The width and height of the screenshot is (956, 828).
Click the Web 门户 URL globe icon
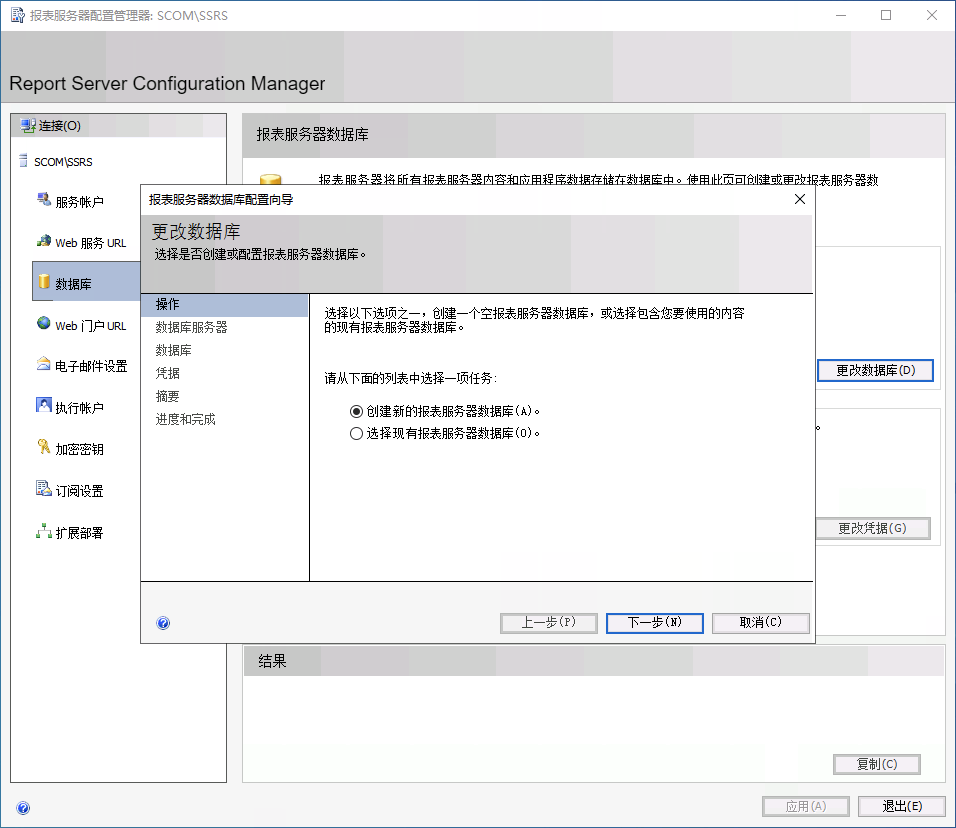pyautogui.click(x=43, y=324)
